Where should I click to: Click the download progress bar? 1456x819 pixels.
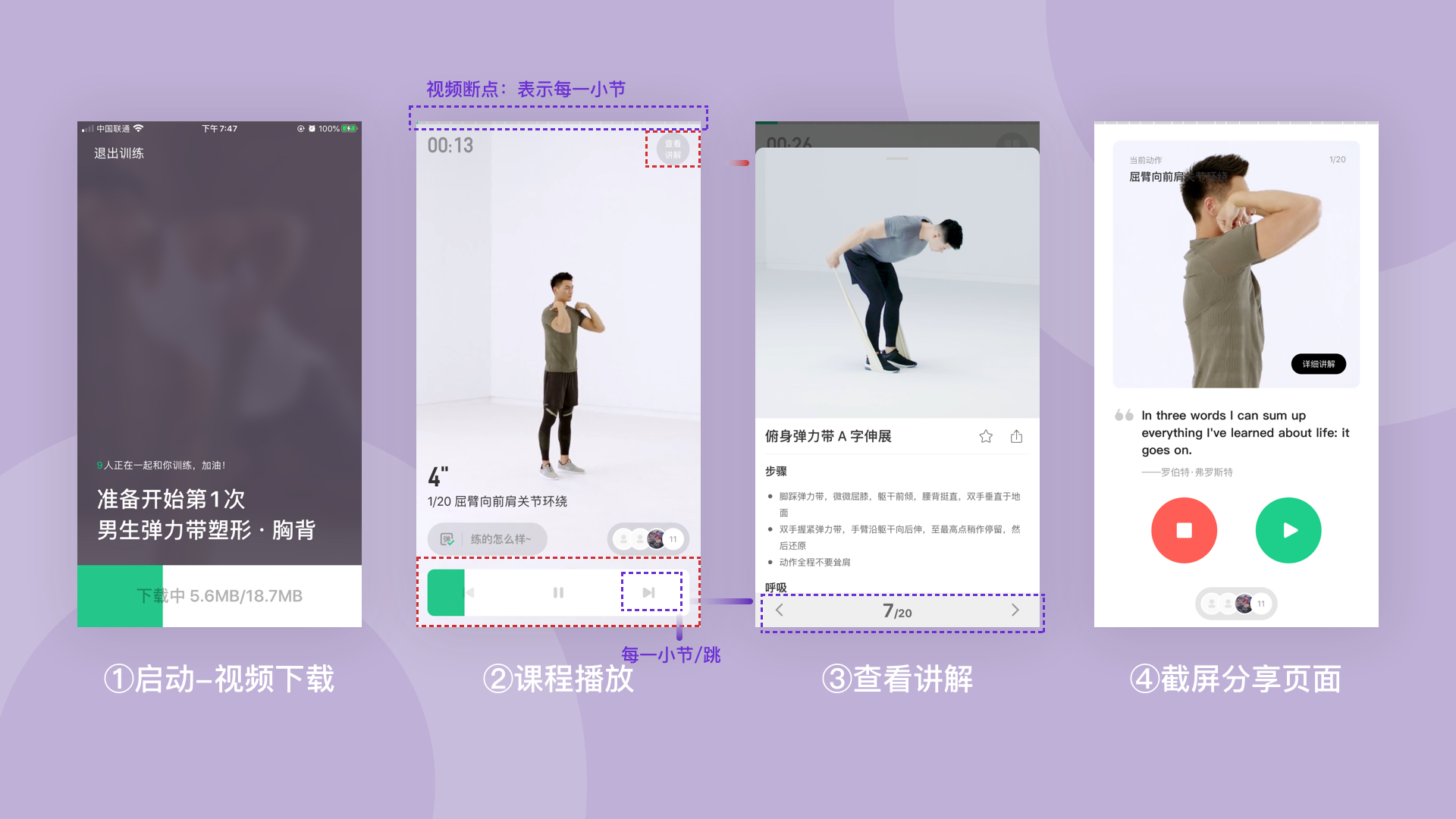click(x=219, y=595)
